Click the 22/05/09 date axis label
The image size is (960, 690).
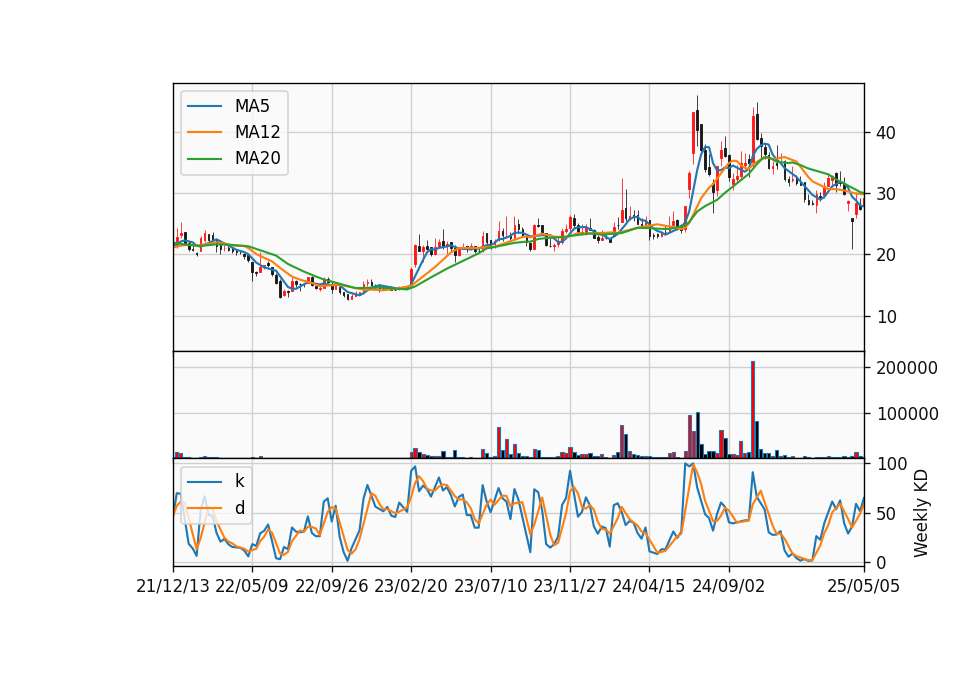click(252, 586)
